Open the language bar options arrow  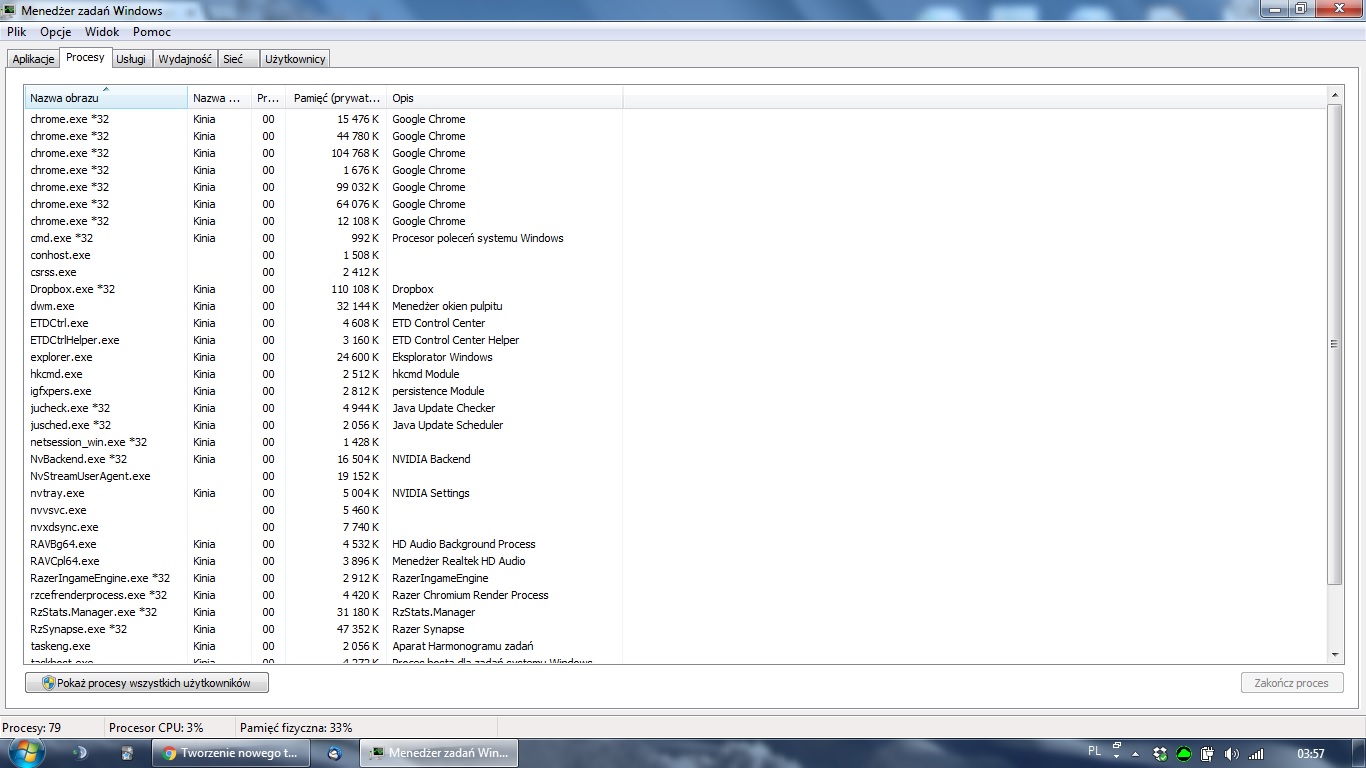pyautogui.click(x=1116, y=758)
